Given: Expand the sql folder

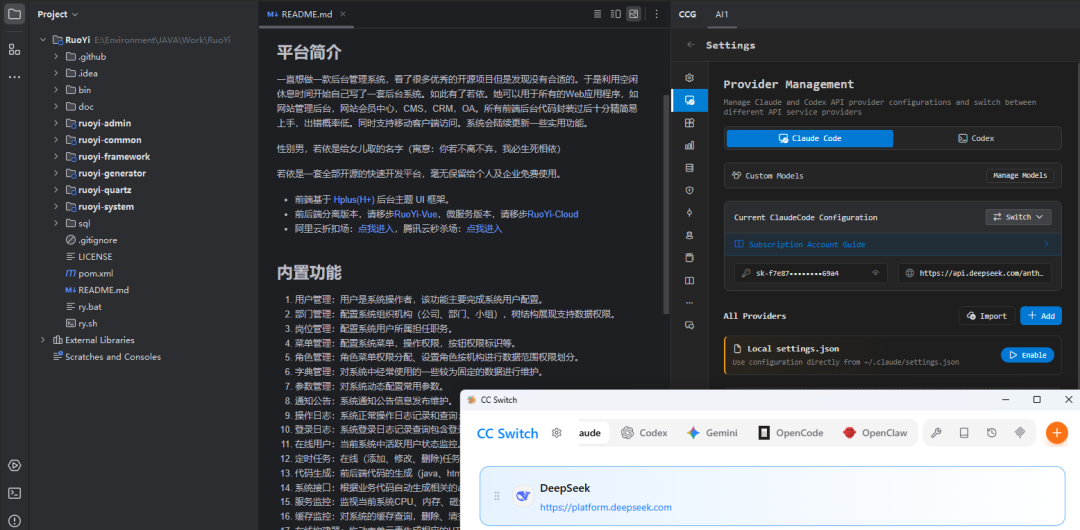Looking at the screenshot, I should tap(56, 223).
